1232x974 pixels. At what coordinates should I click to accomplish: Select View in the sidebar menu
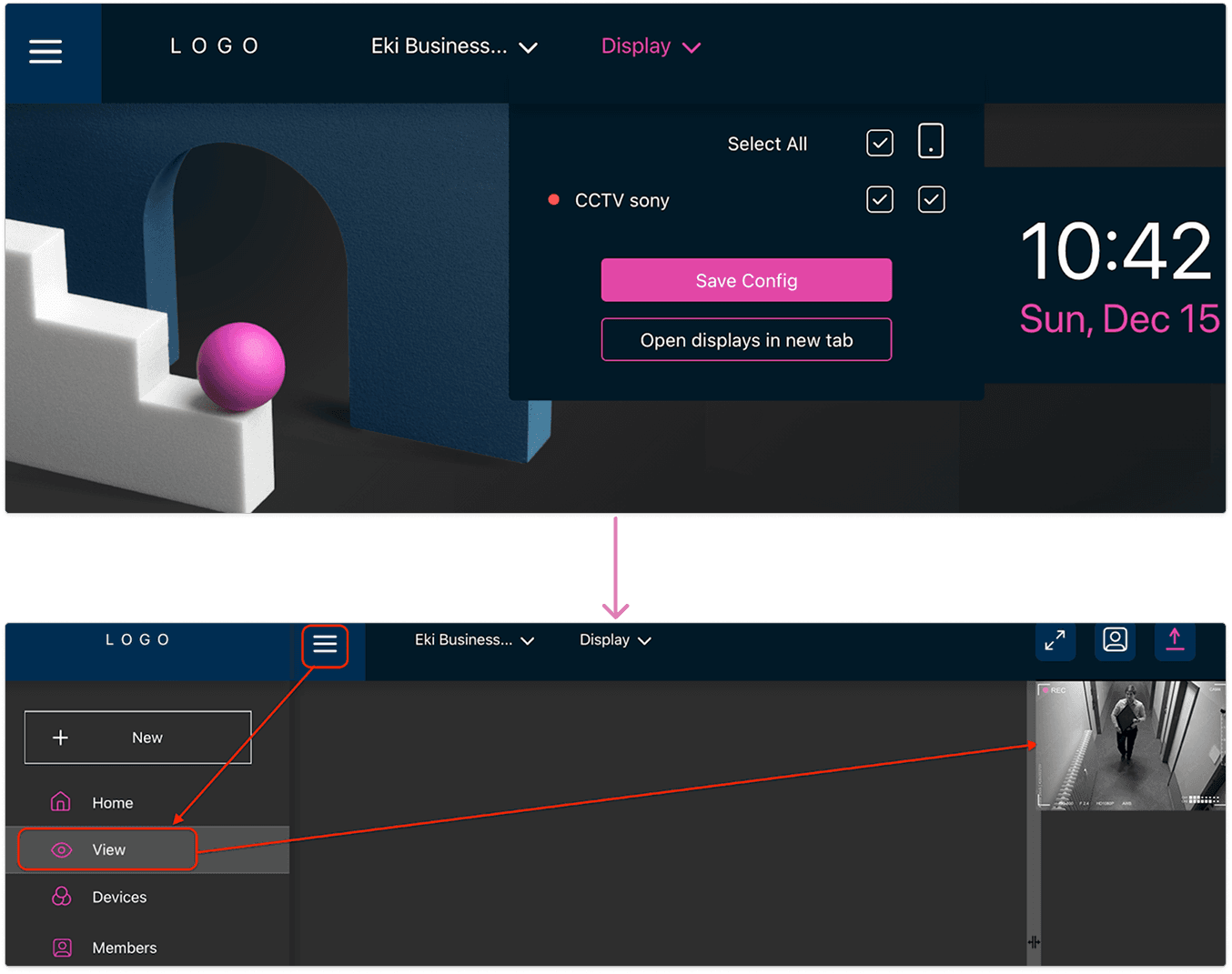point(108,849)
